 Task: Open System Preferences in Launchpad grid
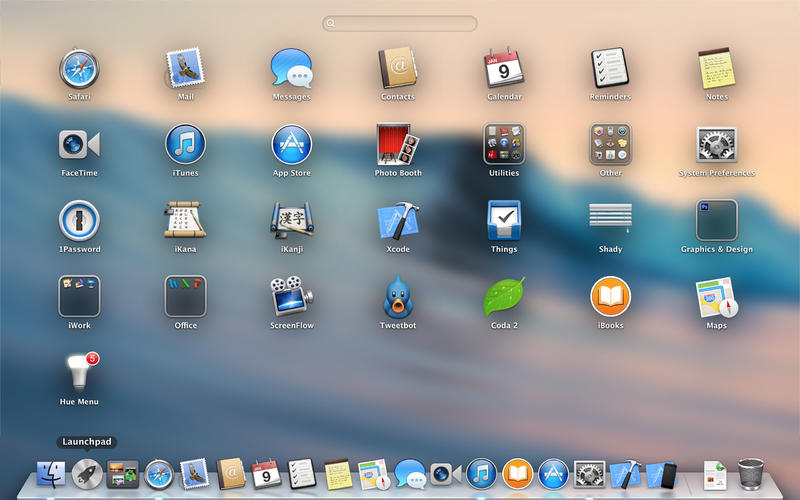pyautogui.click(x=716, y=144)
